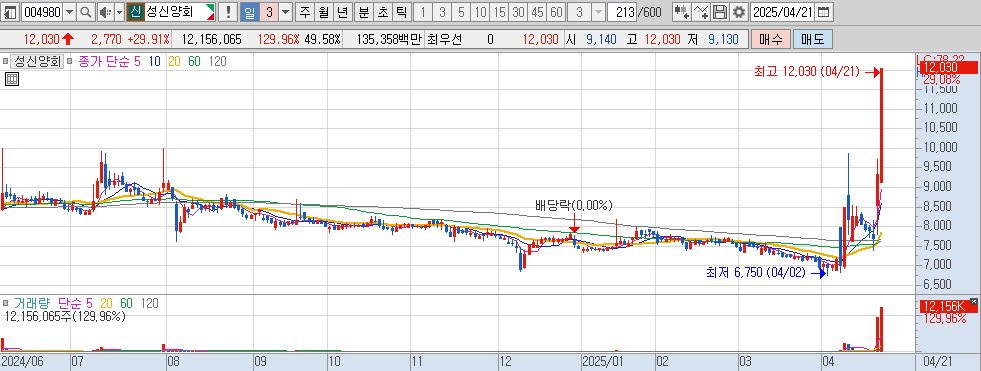
Task: Click the 135,358백만 trading value
Action: click(390, 39)
